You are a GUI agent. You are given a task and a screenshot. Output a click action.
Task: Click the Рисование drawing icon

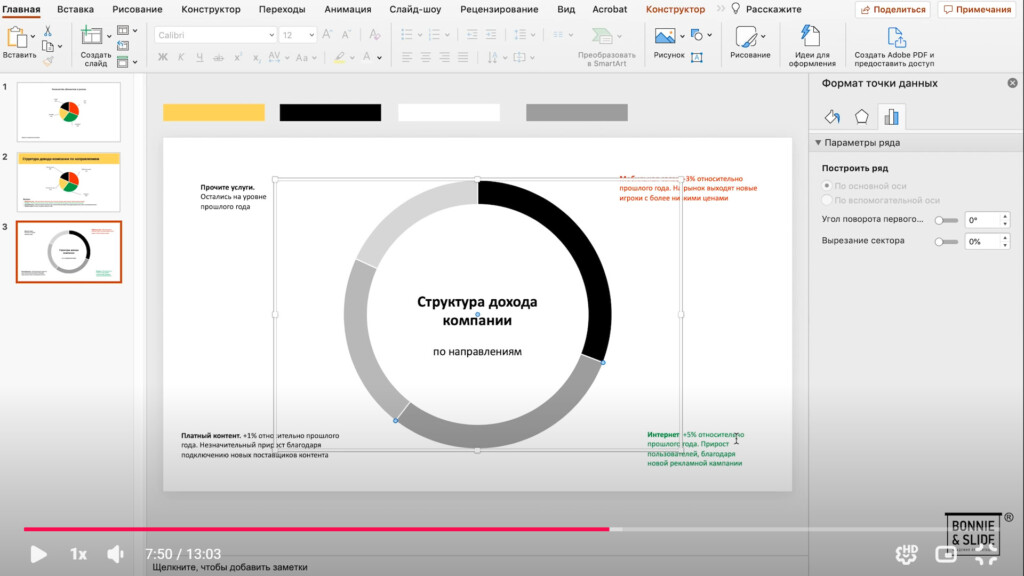tap(746, 37)
